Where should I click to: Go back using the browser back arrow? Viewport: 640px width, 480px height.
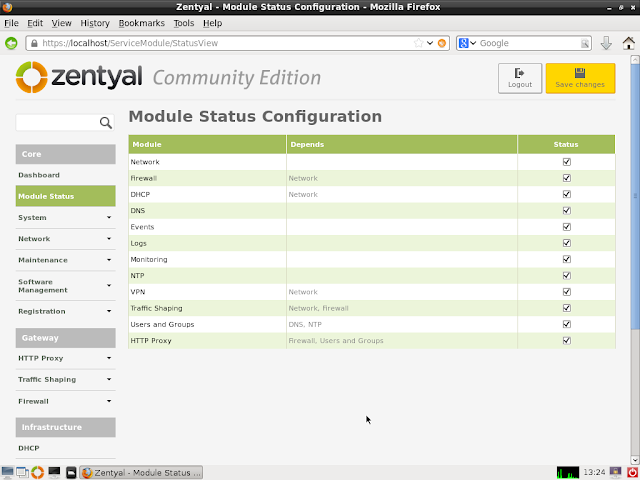point(11,43)
